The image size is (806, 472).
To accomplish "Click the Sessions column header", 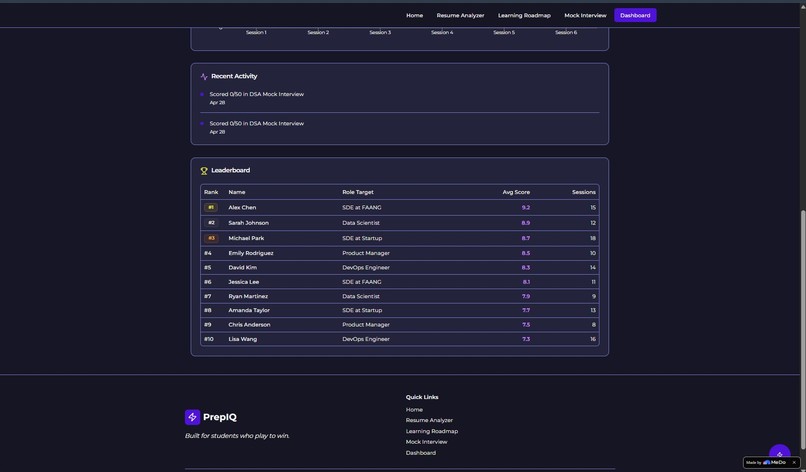I will (x=583, y=192).
